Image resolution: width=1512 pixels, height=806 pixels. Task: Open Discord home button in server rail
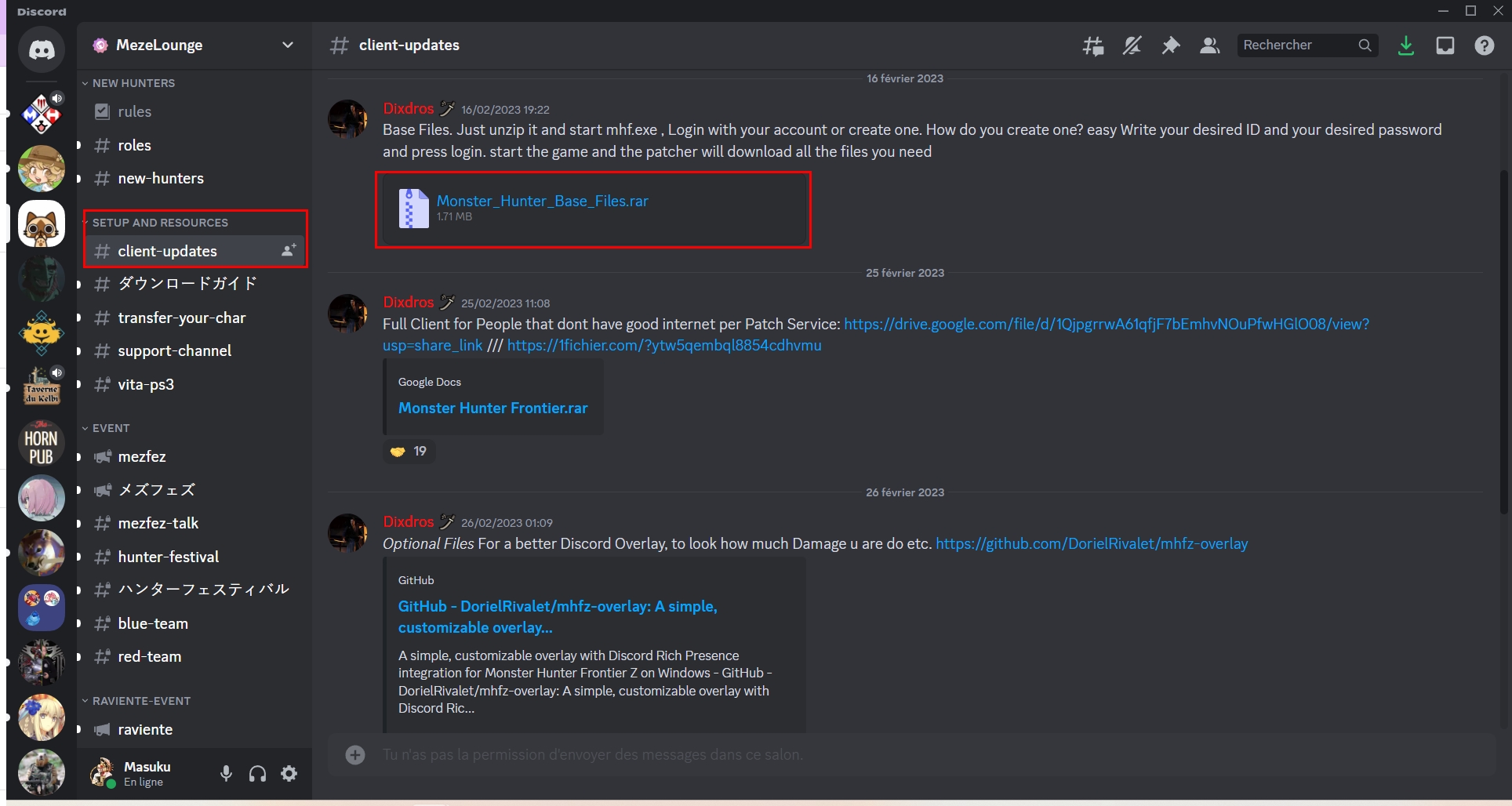click(x=41, y=49)
